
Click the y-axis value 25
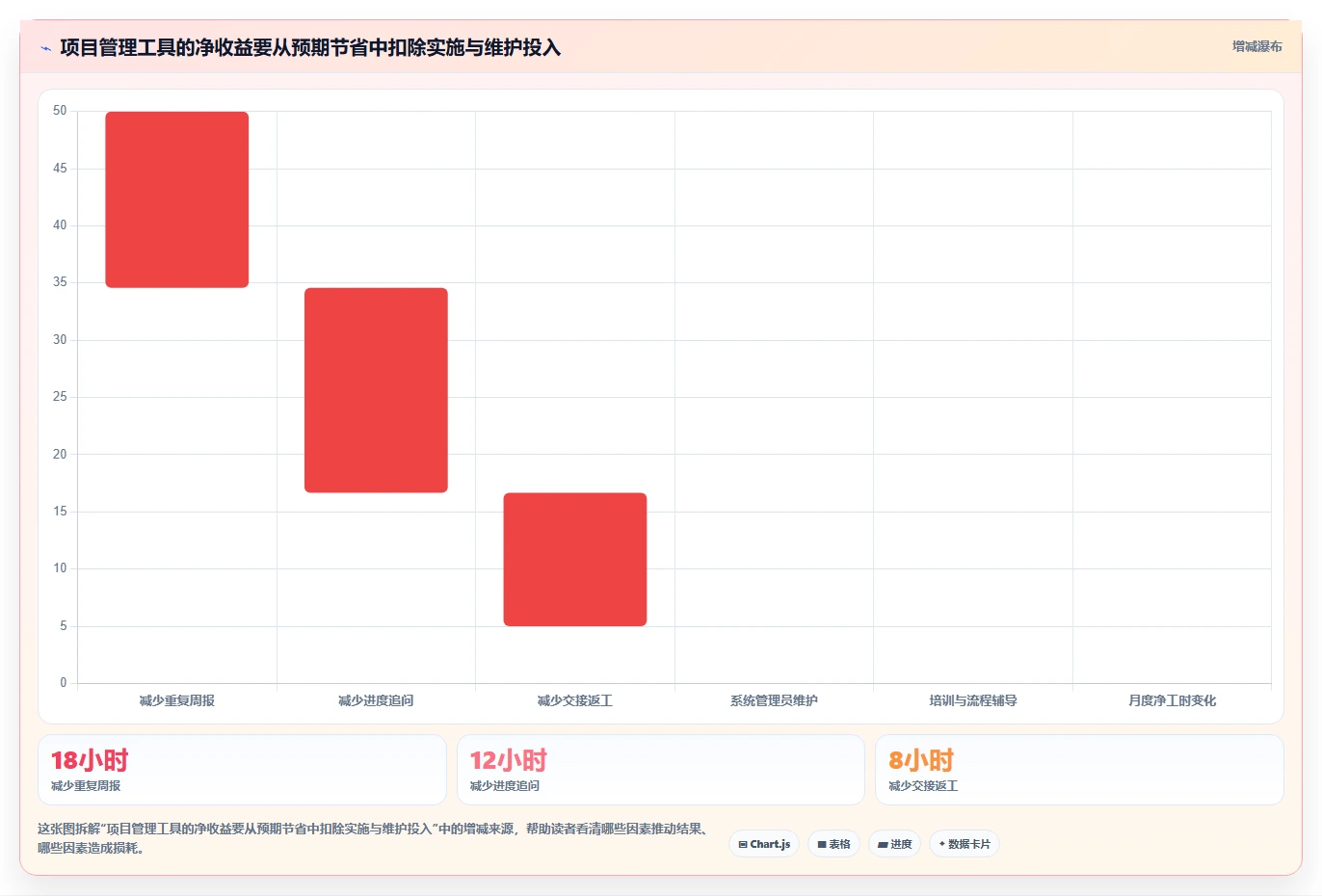coord(60,397)
